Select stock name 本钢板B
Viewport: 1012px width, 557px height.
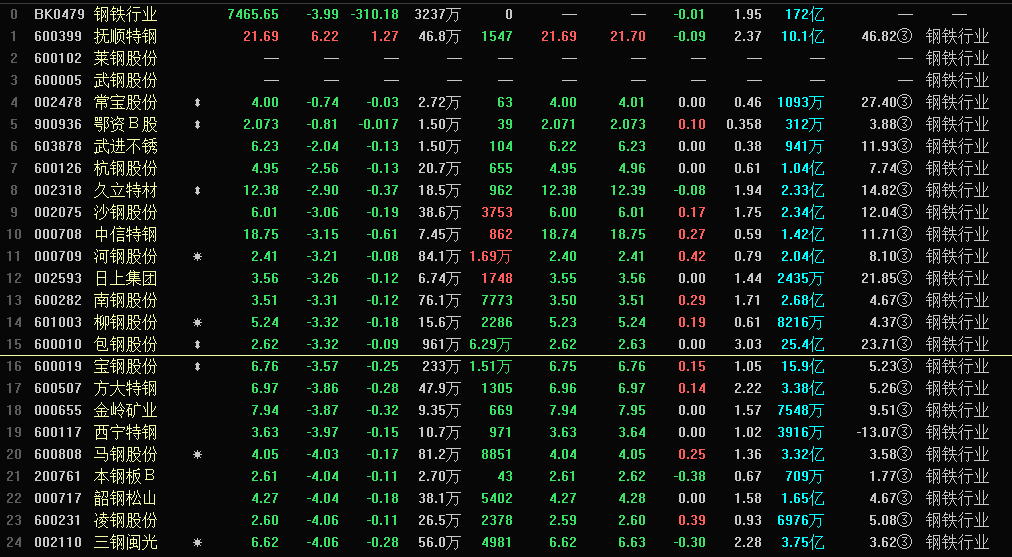(125, 476)
